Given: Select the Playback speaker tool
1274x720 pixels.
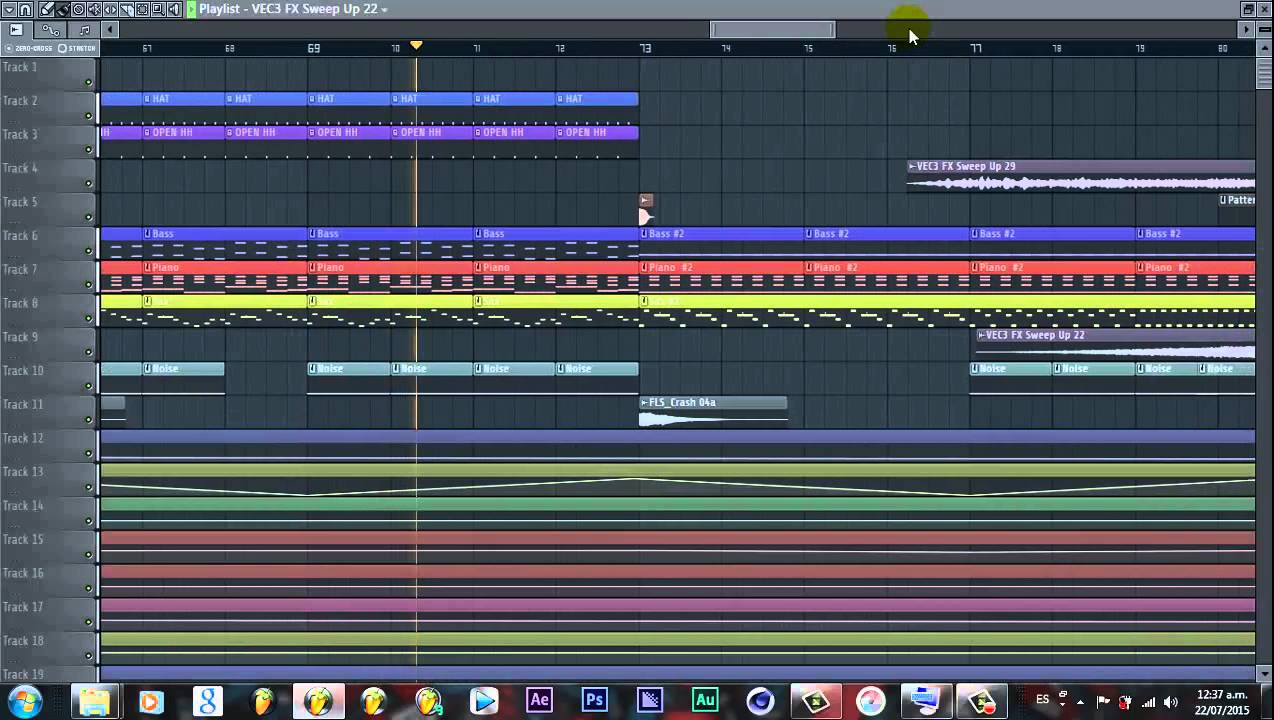Looking at the screenshot, I should [174, 9].
